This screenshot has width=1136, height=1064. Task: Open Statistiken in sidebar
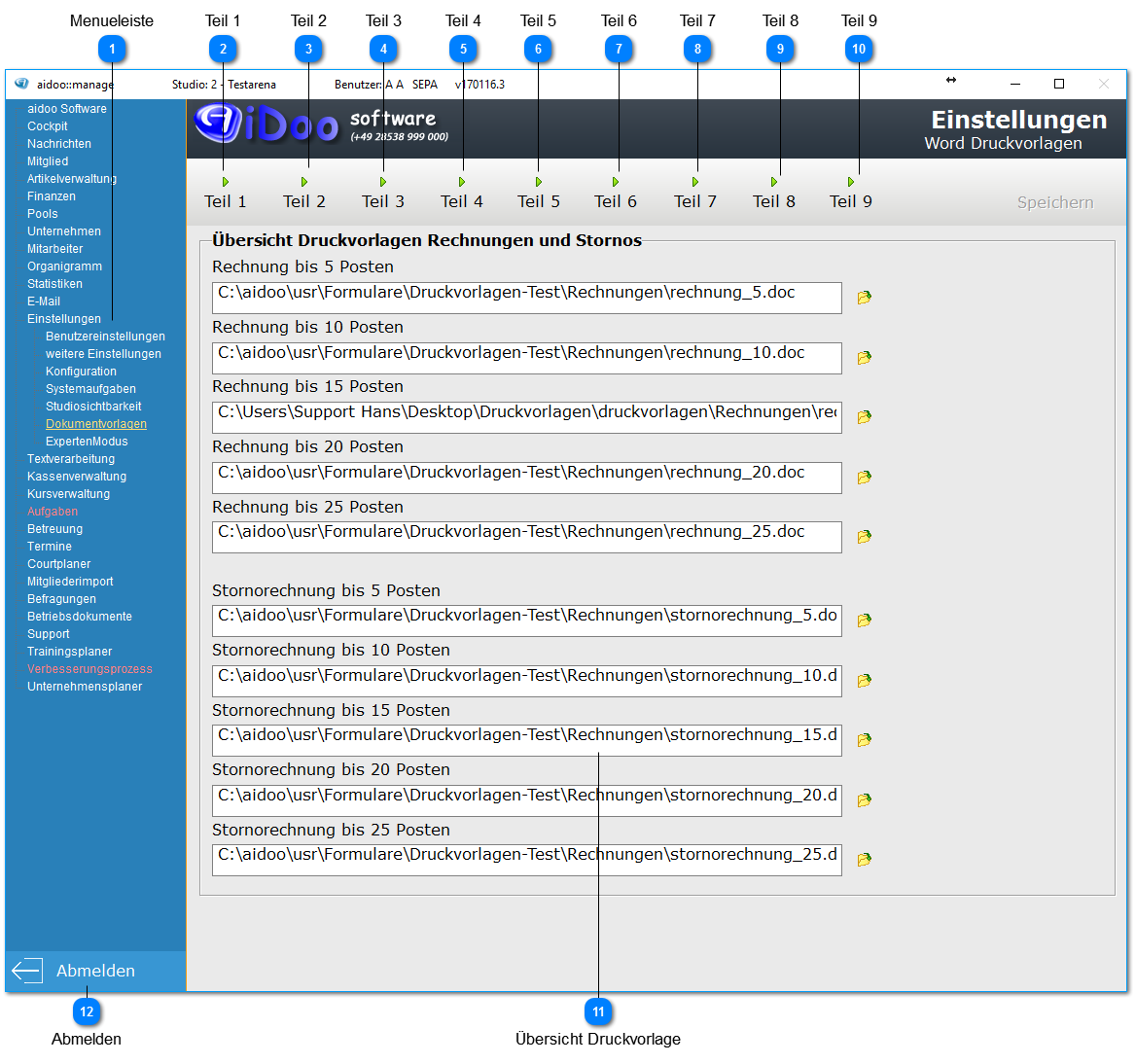[x=54, y=284]
